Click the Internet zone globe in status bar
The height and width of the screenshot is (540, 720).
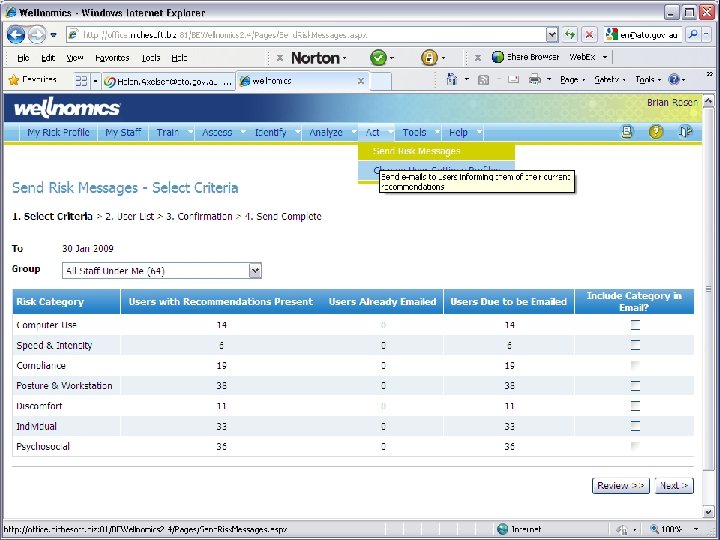pyautogui.click(x=502, y=529)
